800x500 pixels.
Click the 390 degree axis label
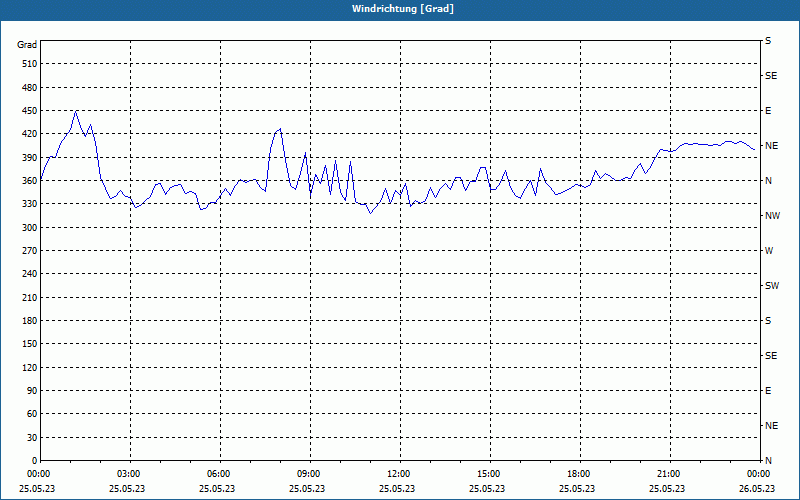coord(30,158)
